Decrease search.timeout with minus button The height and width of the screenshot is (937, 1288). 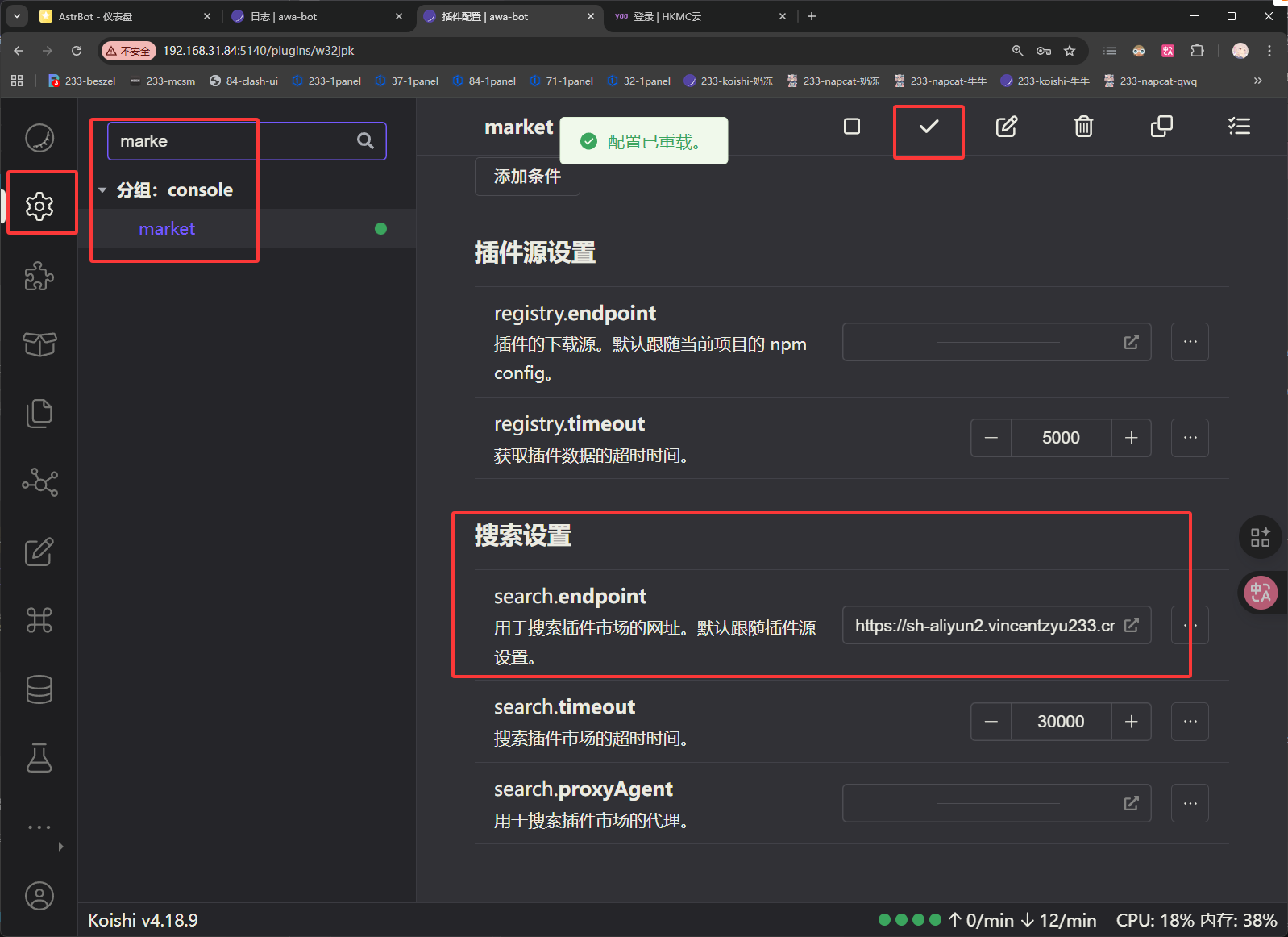pyautogui.click(x=991, y=722)
